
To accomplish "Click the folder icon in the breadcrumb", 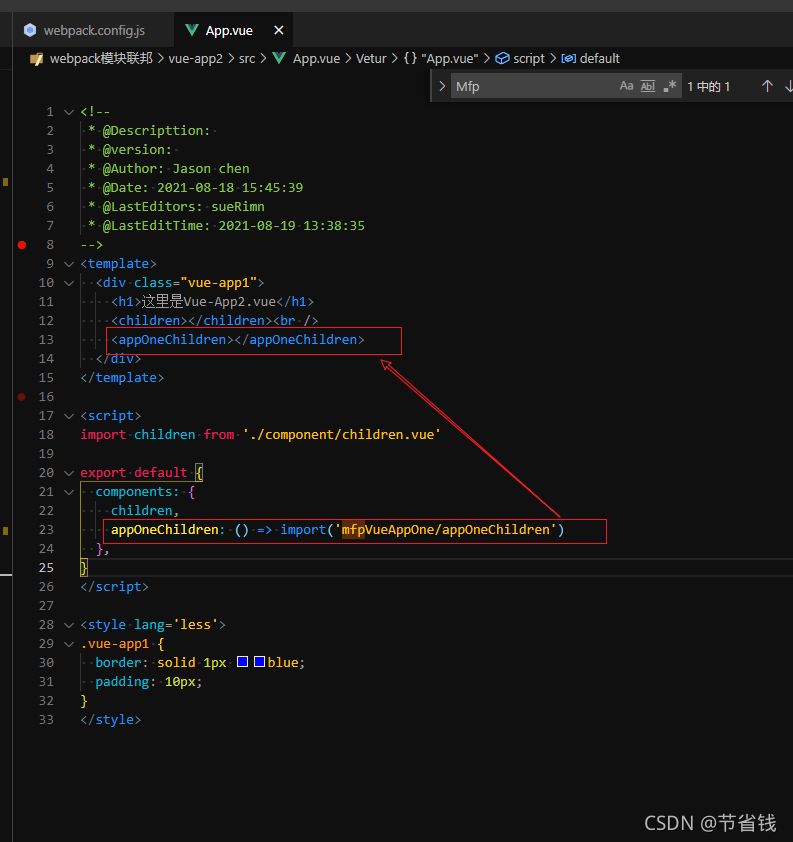I will click(x=37, y=59).
